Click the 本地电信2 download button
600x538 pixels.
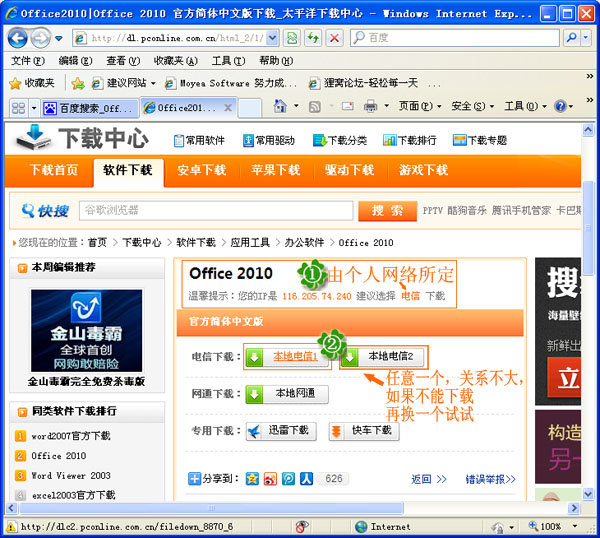coord(383,357)
